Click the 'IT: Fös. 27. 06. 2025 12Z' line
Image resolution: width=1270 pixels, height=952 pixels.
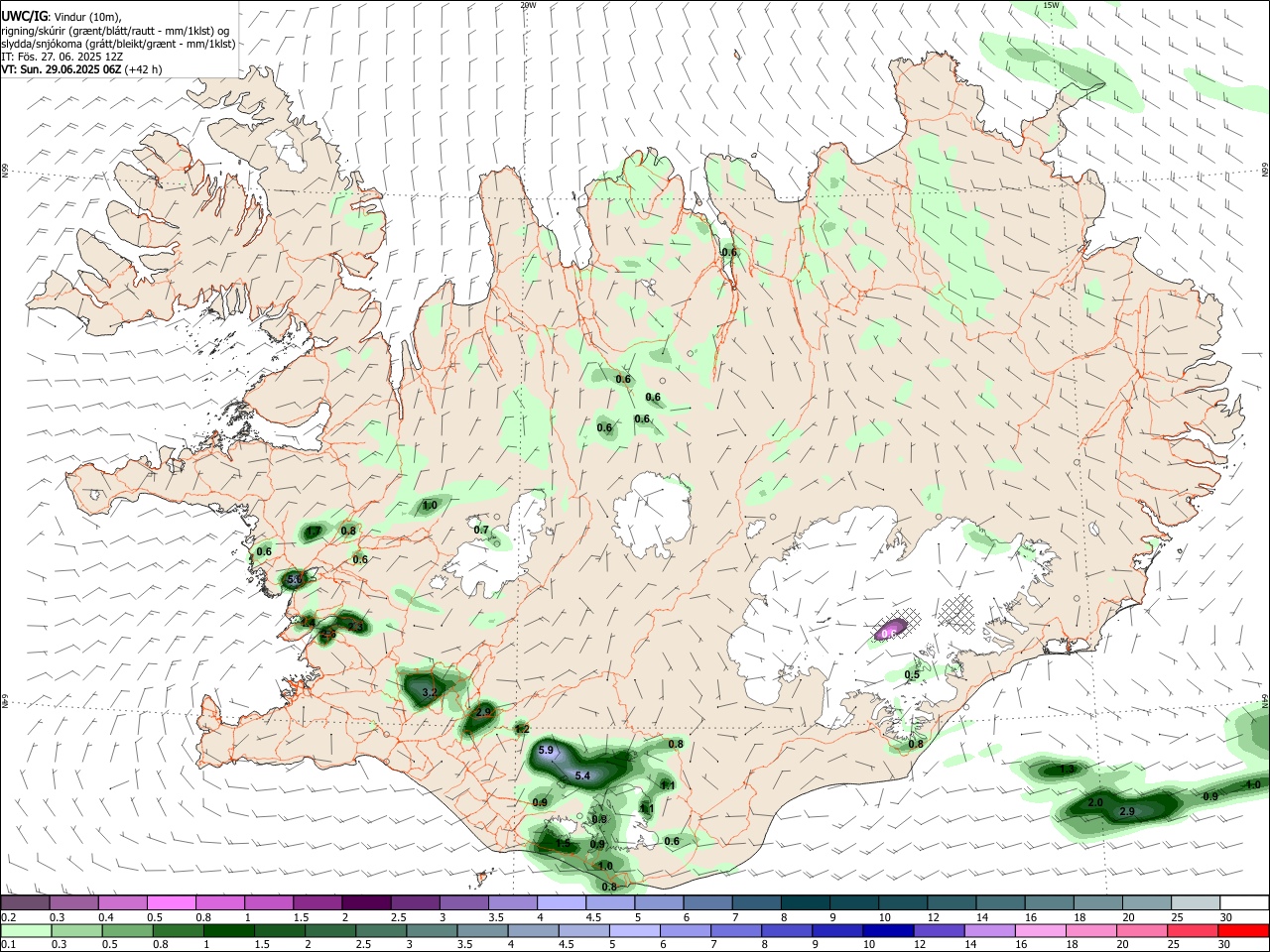click(62, 57)
